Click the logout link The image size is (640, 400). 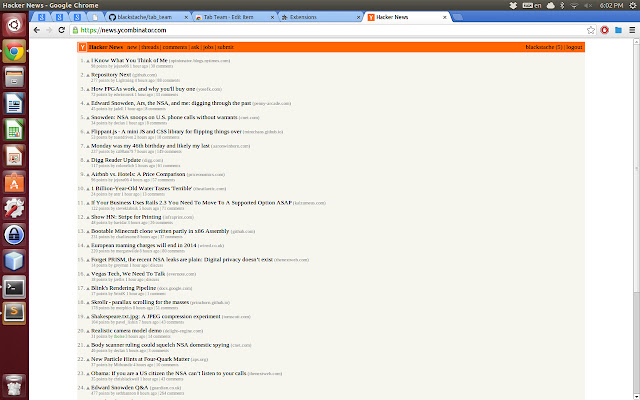574,47
